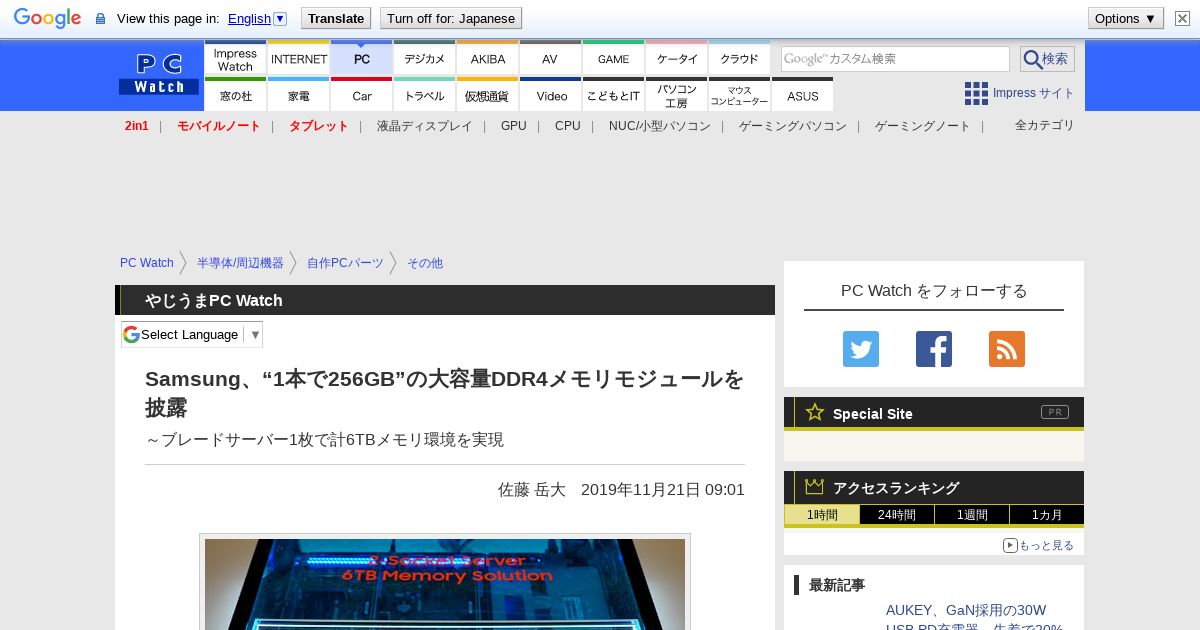Click the PR badge in Special Site
The width and height of the screenshot is (1200, 630).
pyautogui.click(x=1055, y=412)
